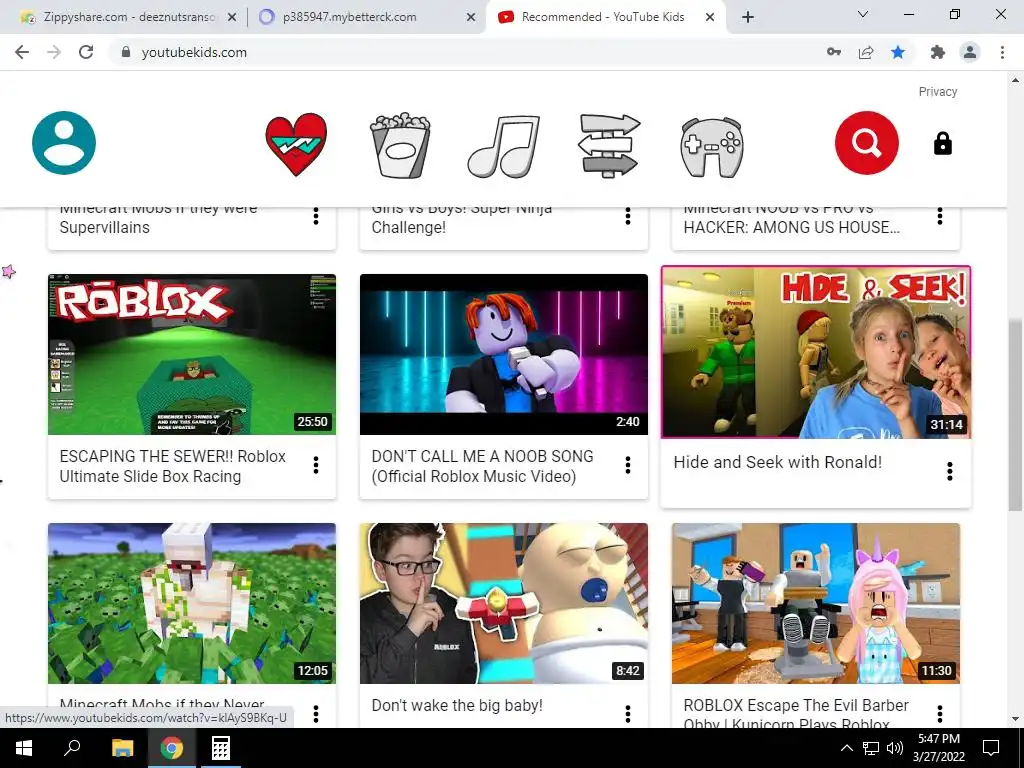Close the YouTube Kids tab
This screenshot has height=768, width=1024.
pyautogui.click(x=710, y=18)
